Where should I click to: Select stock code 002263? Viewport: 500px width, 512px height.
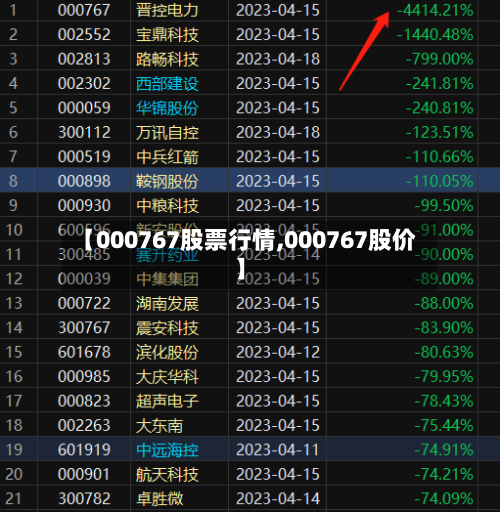[84, 425]
